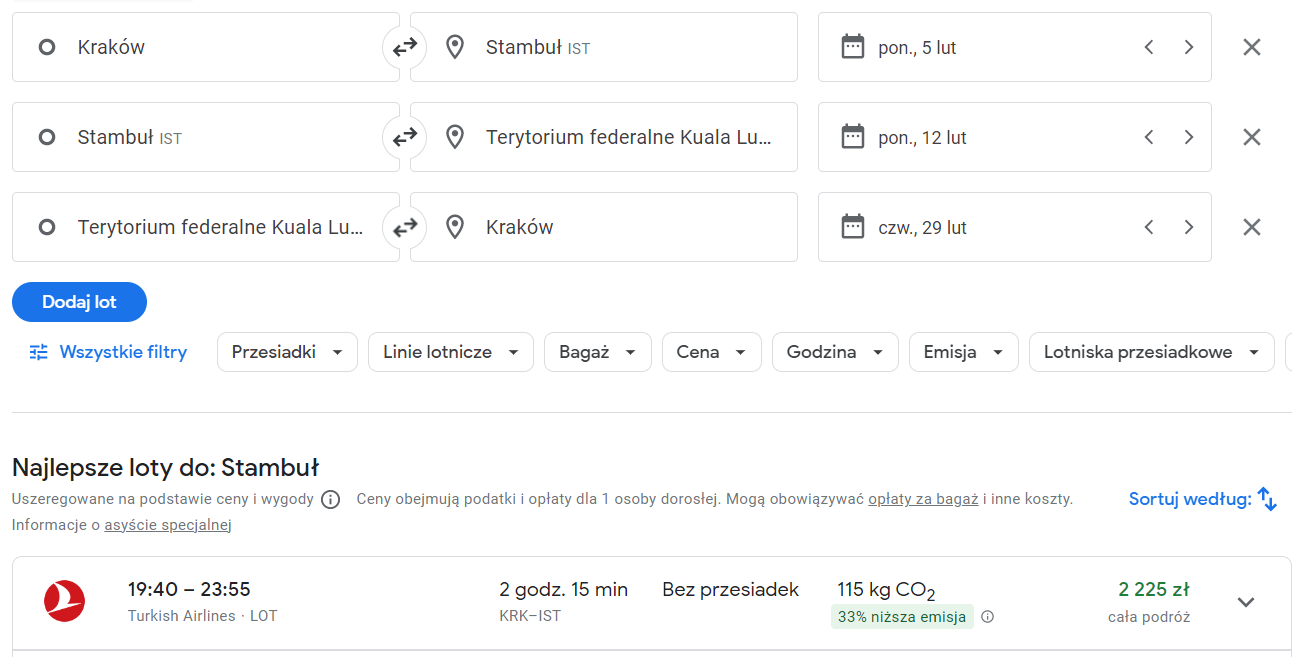This screenshot has width=1314, height=657.
Task: Open the Cena filter dropdown
Action: click(x=712, y=352)
